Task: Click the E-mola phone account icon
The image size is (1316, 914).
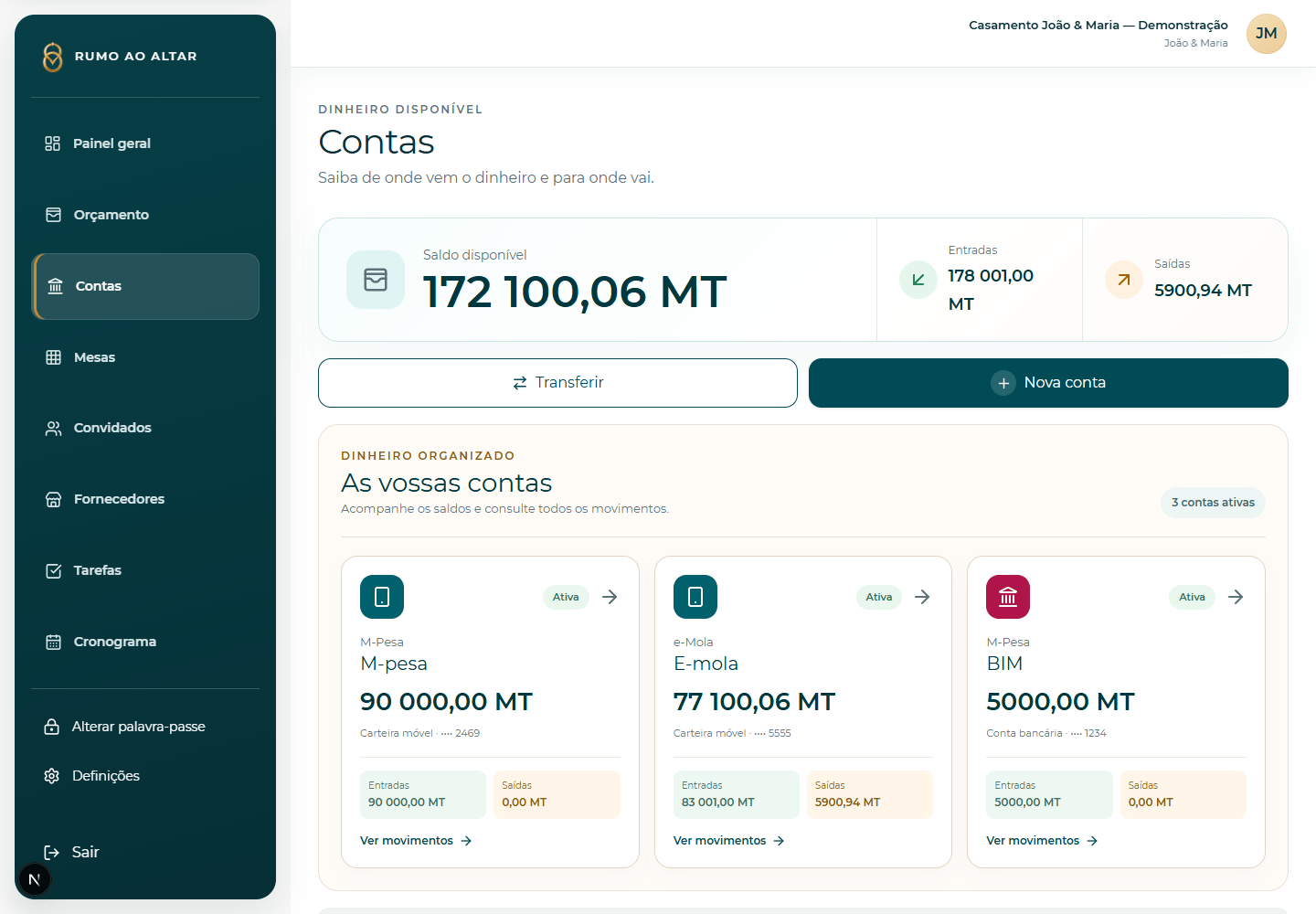Action: (x=695, y=597)
